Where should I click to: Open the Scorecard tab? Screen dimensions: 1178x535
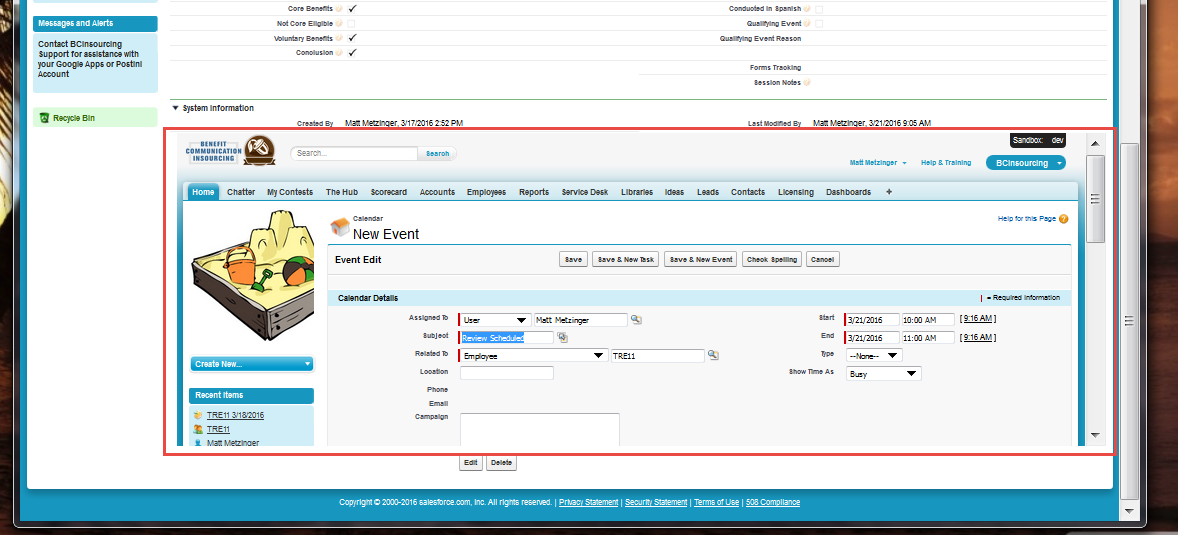388,192
